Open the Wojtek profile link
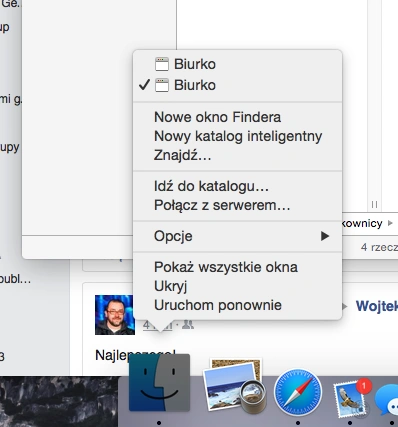The width and height of the screenshot is (398, 427). click(x=377, y=306)
